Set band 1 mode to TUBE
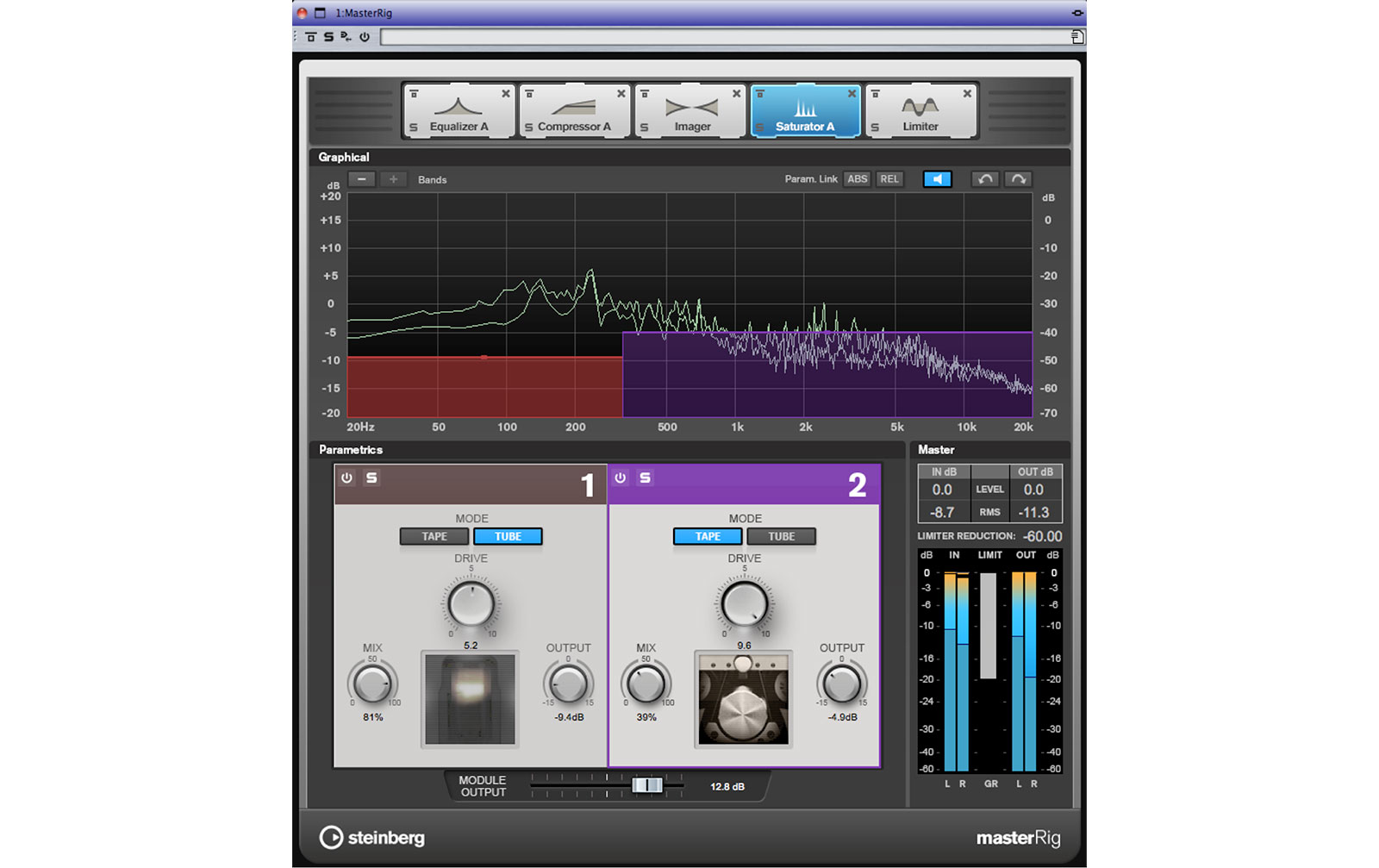Image resolution: width=1379 pixels, height=868 pixels. [508, 536]
